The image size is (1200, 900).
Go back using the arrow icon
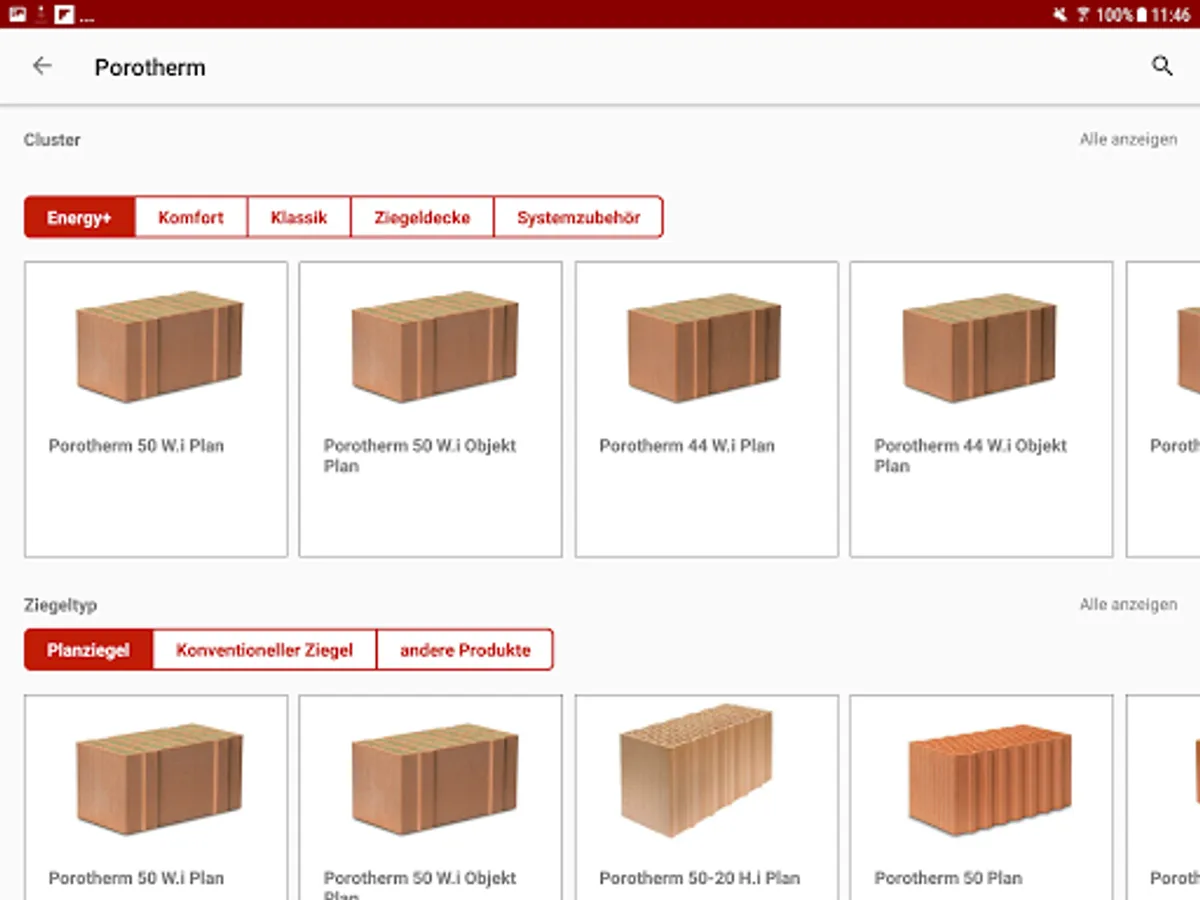click(x=41, y=66)
